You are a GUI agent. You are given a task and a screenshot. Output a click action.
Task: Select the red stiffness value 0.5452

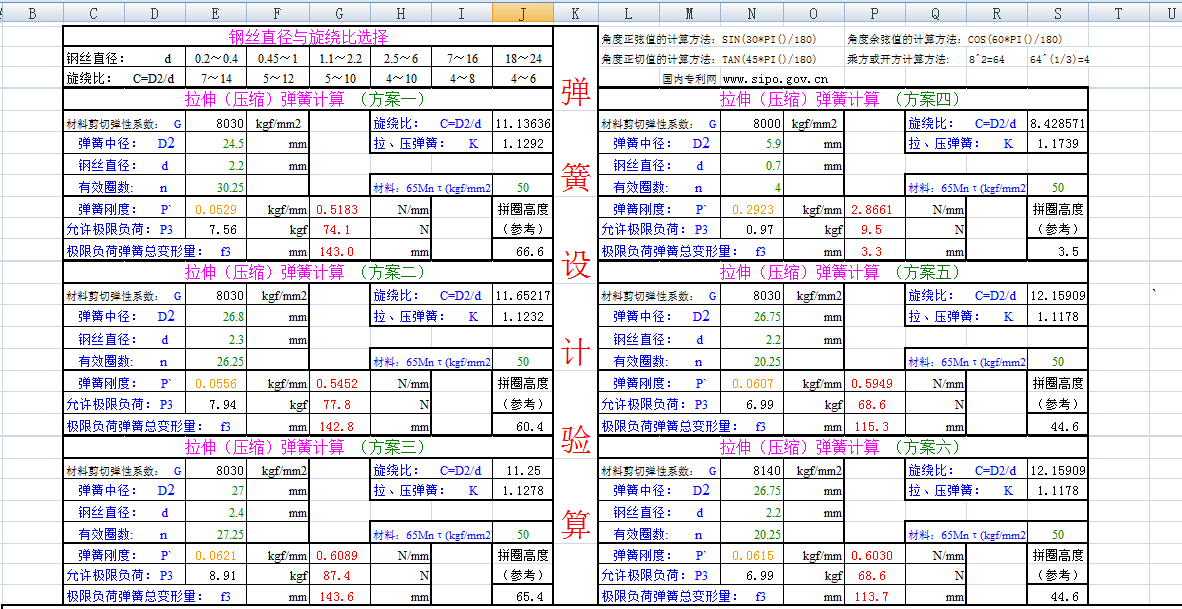(x=338, y=384)
